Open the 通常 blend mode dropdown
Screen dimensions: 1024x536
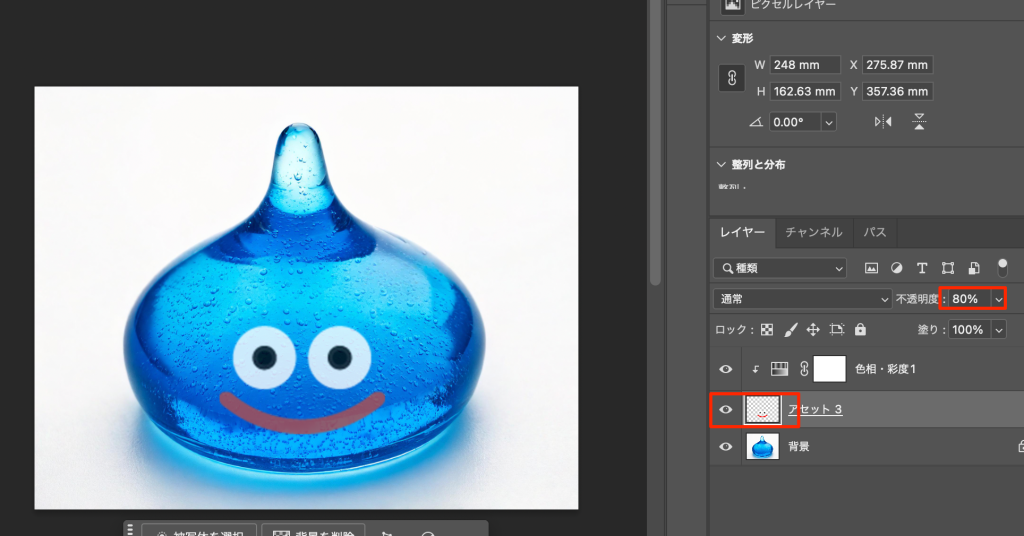click(803, 299)
